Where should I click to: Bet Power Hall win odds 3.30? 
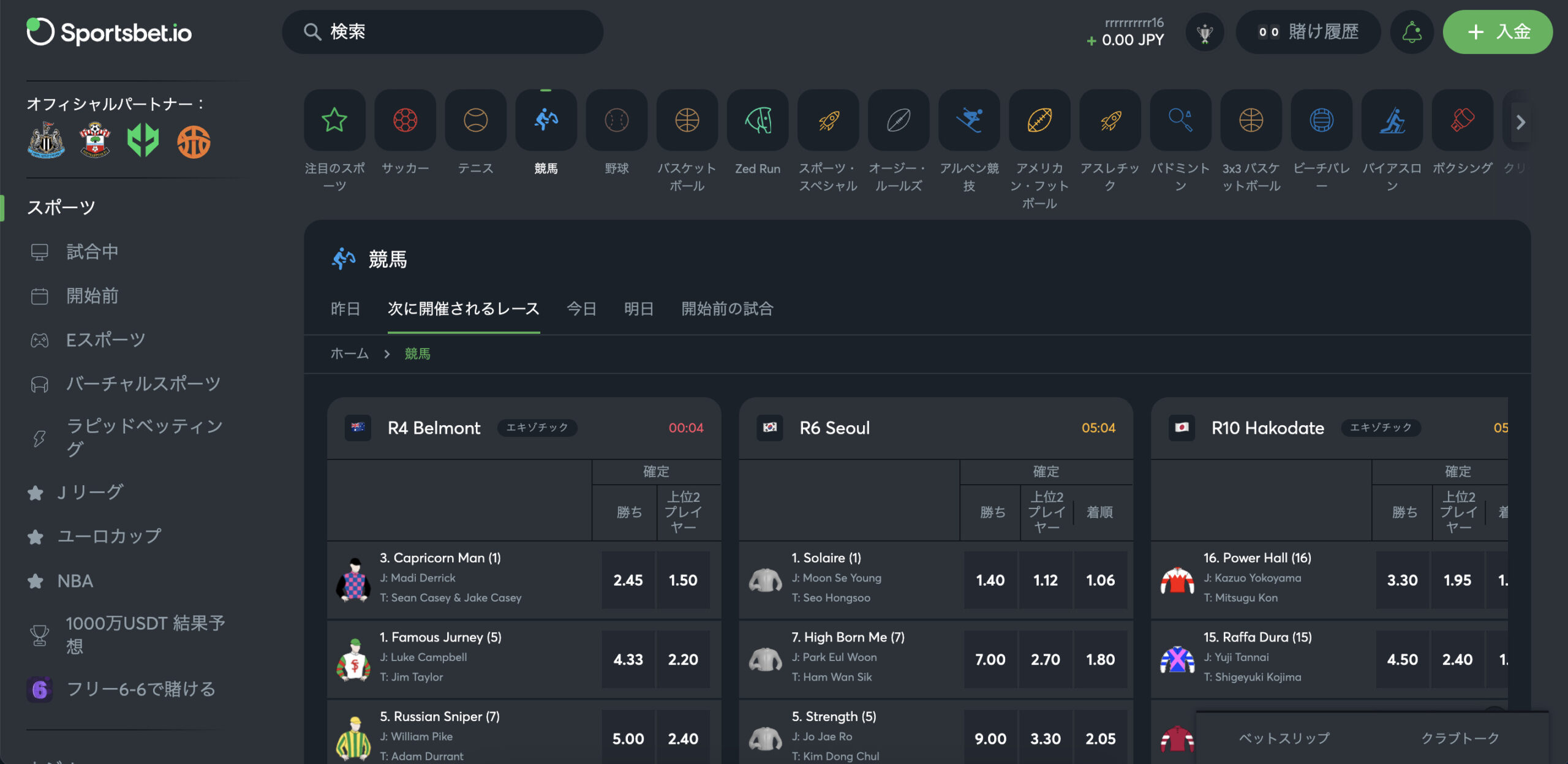[x=1403, y=580]
